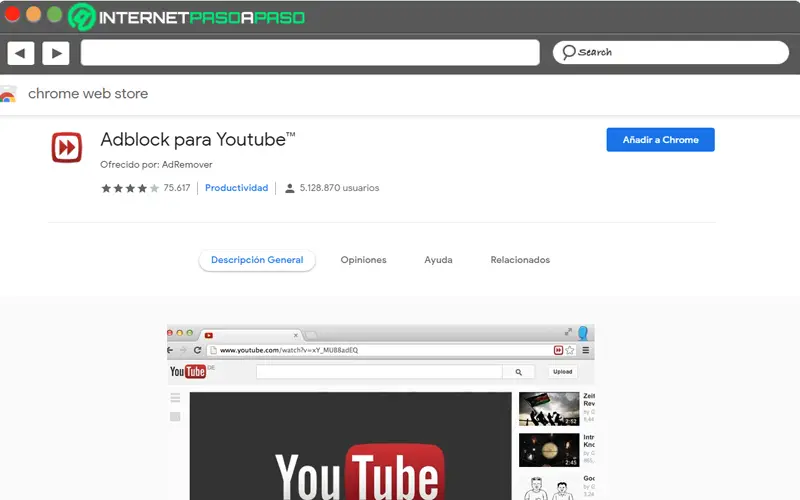Image resolution: width=800 pixels, height=500 pixels.
Task: Click the orange macOS minimize button
Action: [34, 14]
